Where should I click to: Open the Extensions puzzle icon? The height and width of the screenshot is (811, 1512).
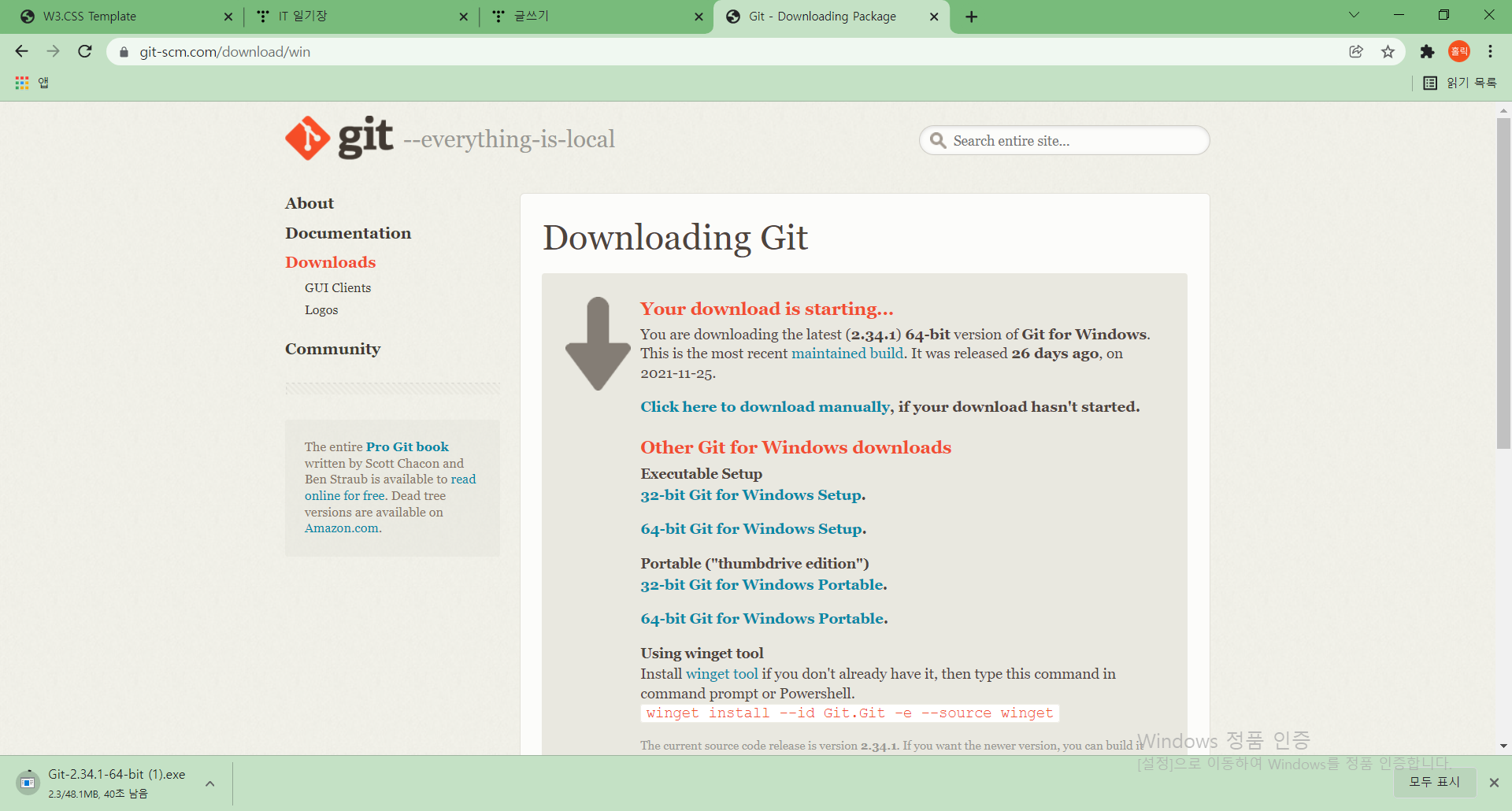coord(1427,51)
